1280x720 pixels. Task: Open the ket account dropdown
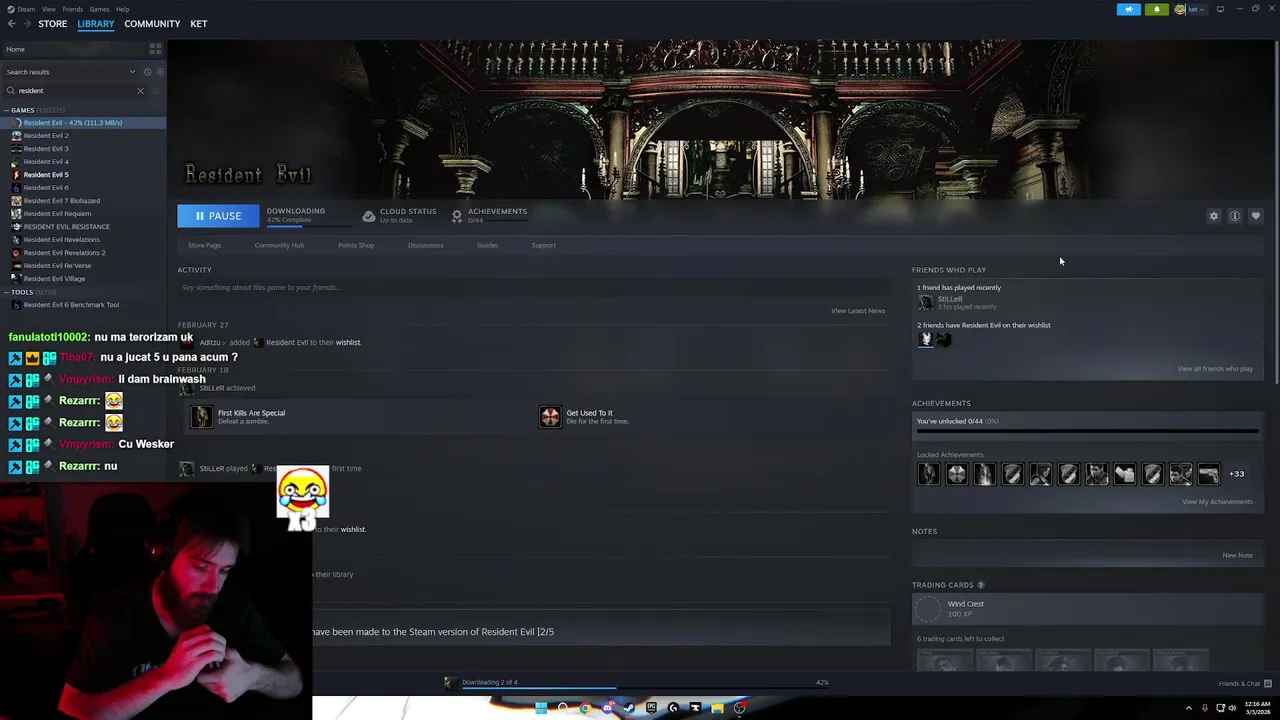(1192, 9)
